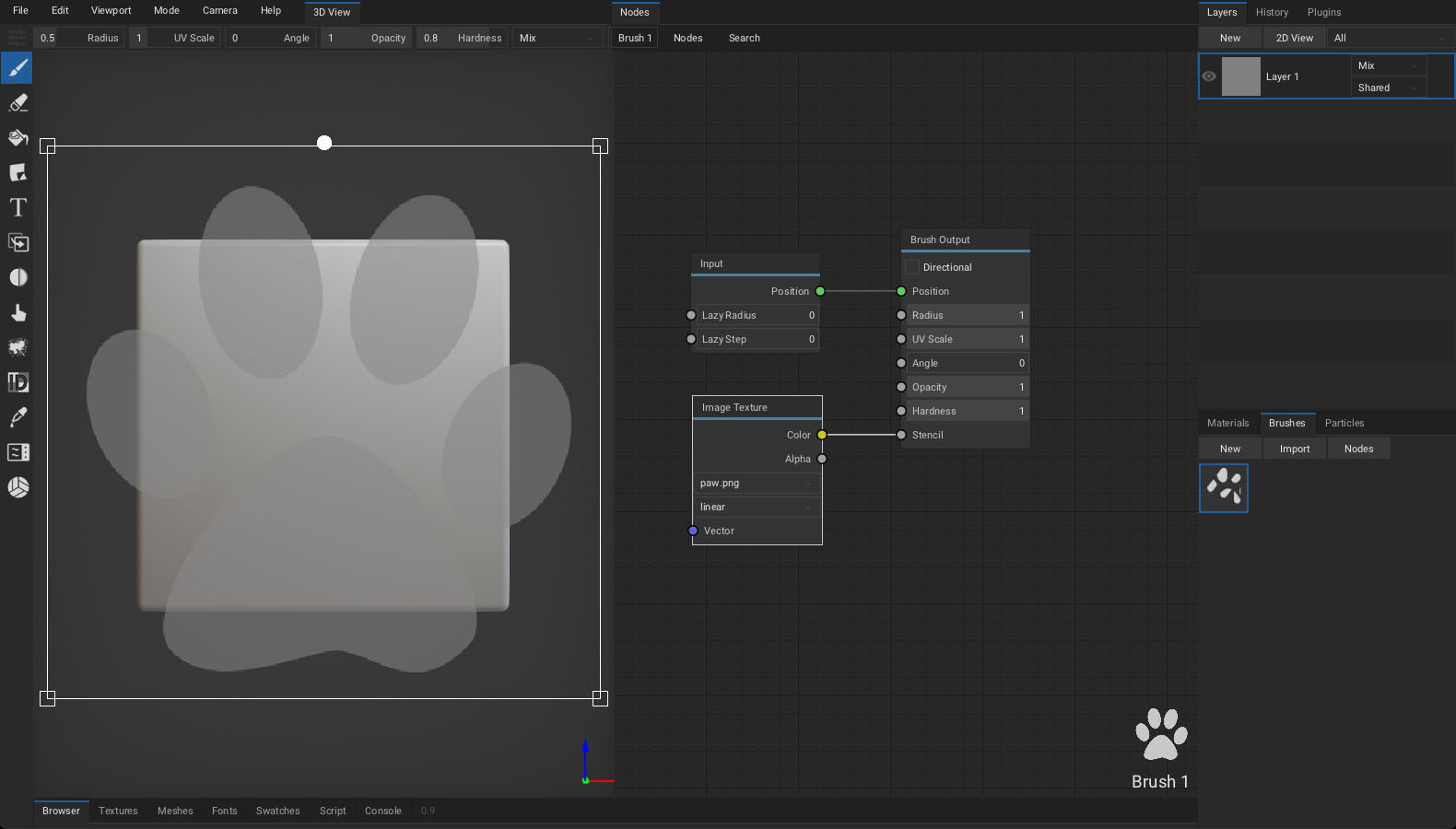Click the round rotation handle above the decal
The height and width of the screenshot is (829, 1456).
pyautogui.click(x=324, y=143)
